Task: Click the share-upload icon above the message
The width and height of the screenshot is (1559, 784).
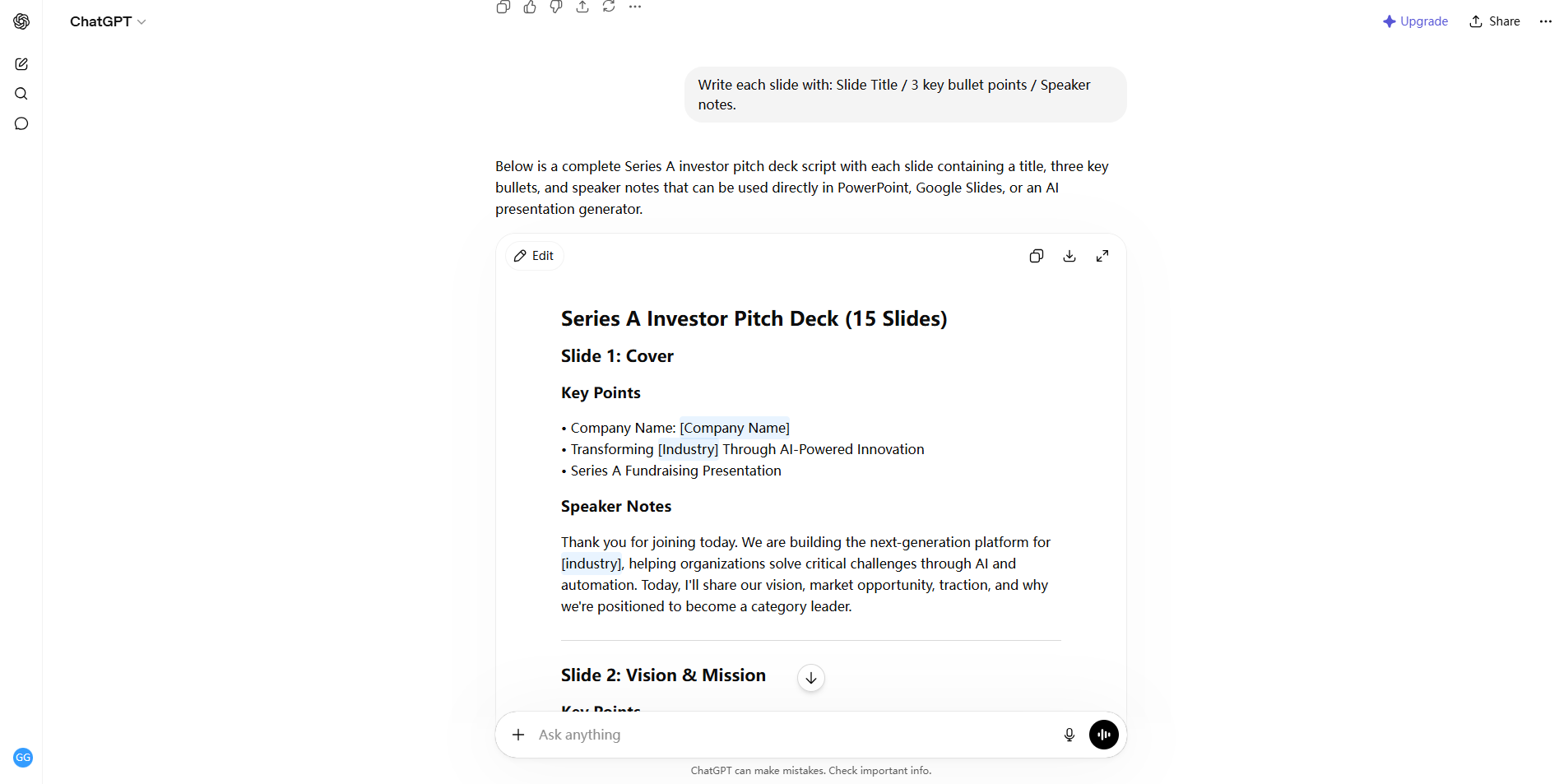Action: pyautogui.click(x=582, y=7)
